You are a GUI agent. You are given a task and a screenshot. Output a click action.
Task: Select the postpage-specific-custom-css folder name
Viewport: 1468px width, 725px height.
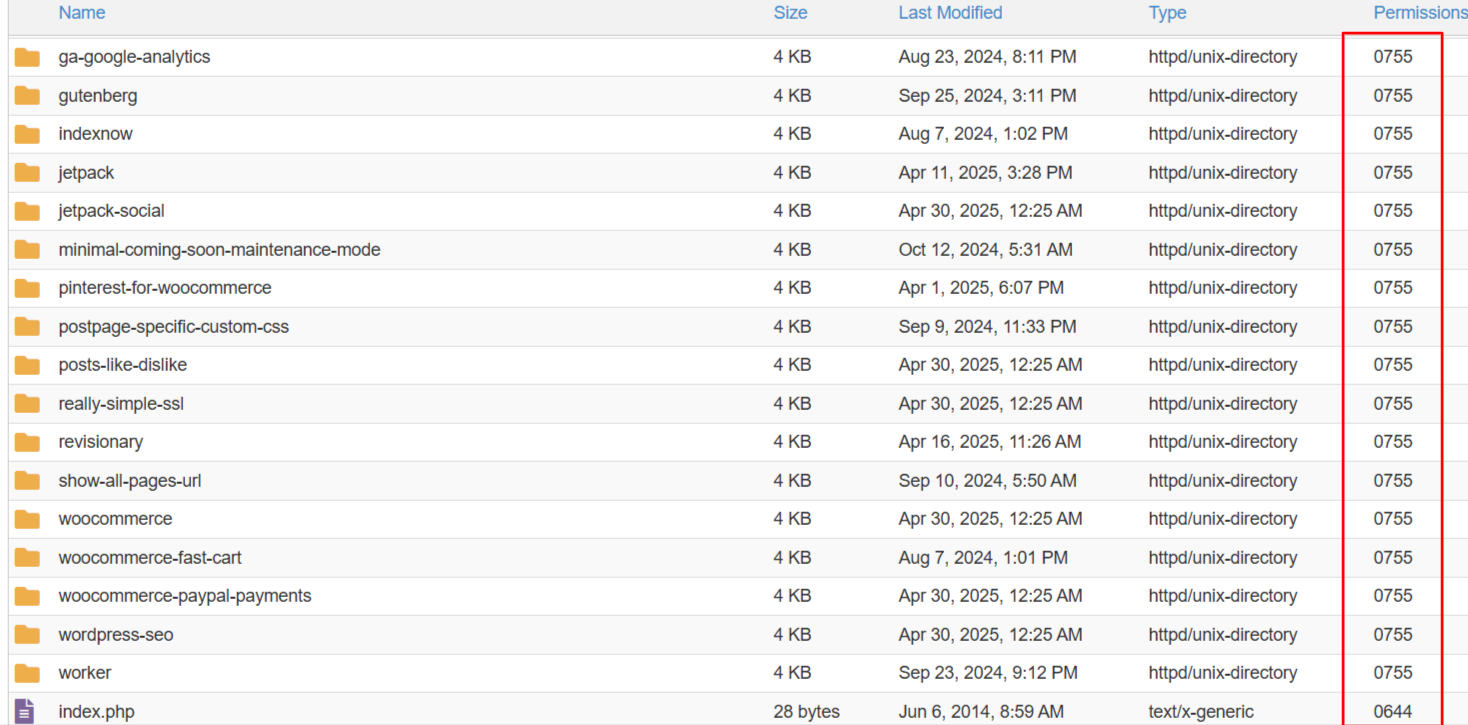[x=173, y=327]
